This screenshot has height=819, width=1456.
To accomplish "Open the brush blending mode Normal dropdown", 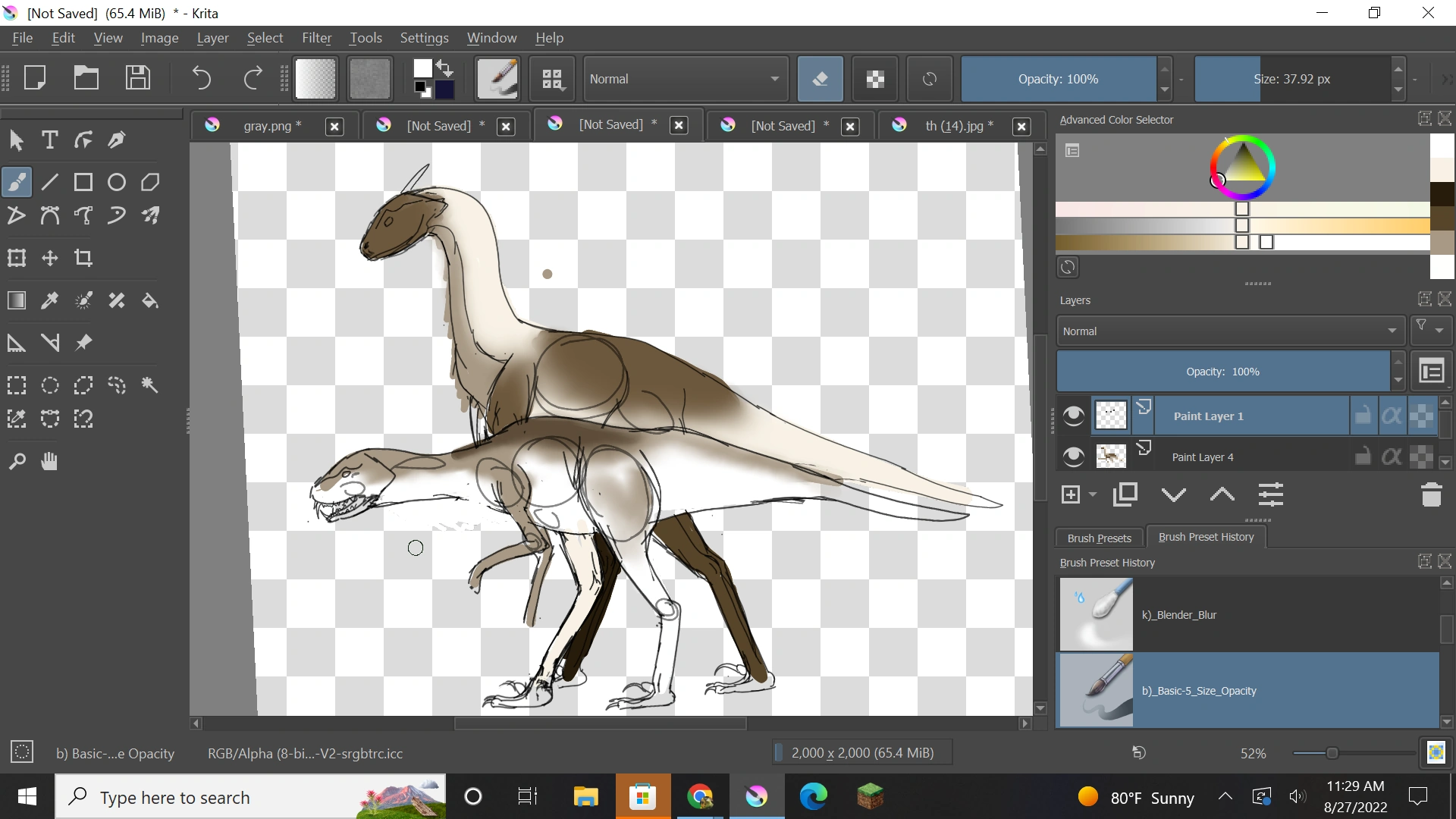I will (x=684, y=79).
